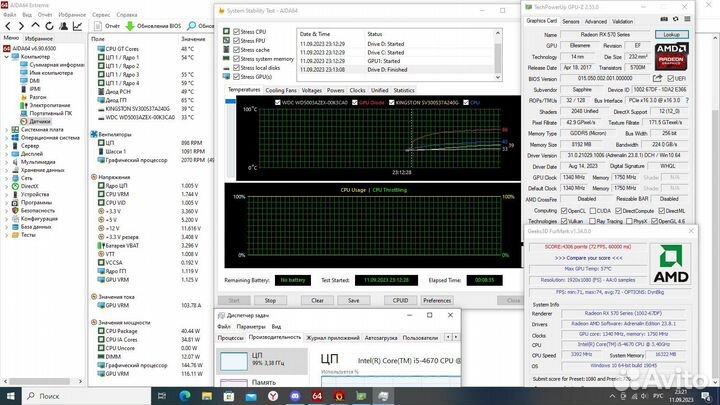The width and height of the screenshot is (720, 405).
Task: Uncheck the Stress local disks checkbox
Action: click(x=236, y=68)
